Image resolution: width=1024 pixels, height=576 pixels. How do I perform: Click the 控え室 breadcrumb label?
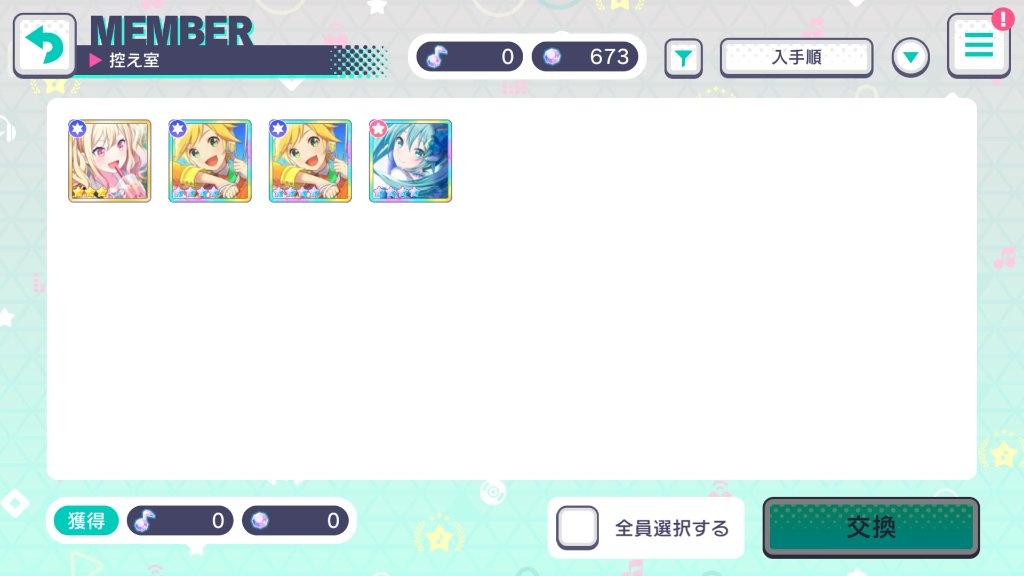[x=134, y=61]
